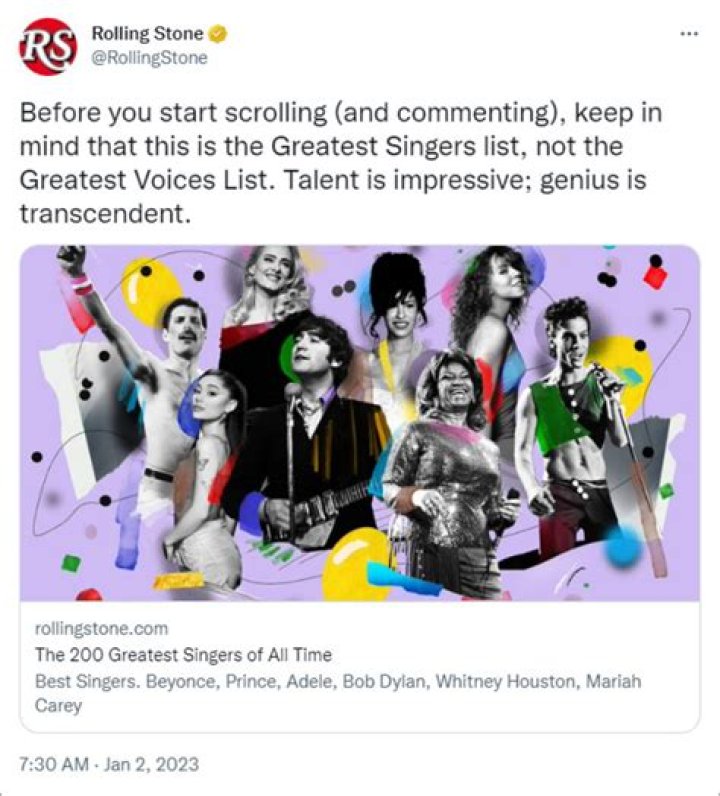Viewport: 720px width, 796px height.
Task: Click the @RollingStone handle
Action: 149,58
